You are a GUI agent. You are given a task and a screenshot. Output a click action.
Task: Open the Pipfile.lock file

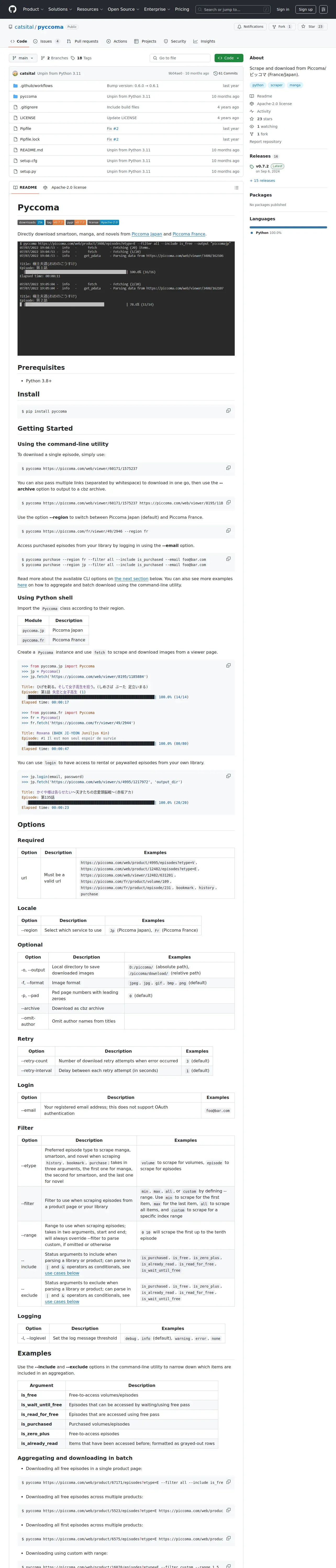click(x=30, y=139)
